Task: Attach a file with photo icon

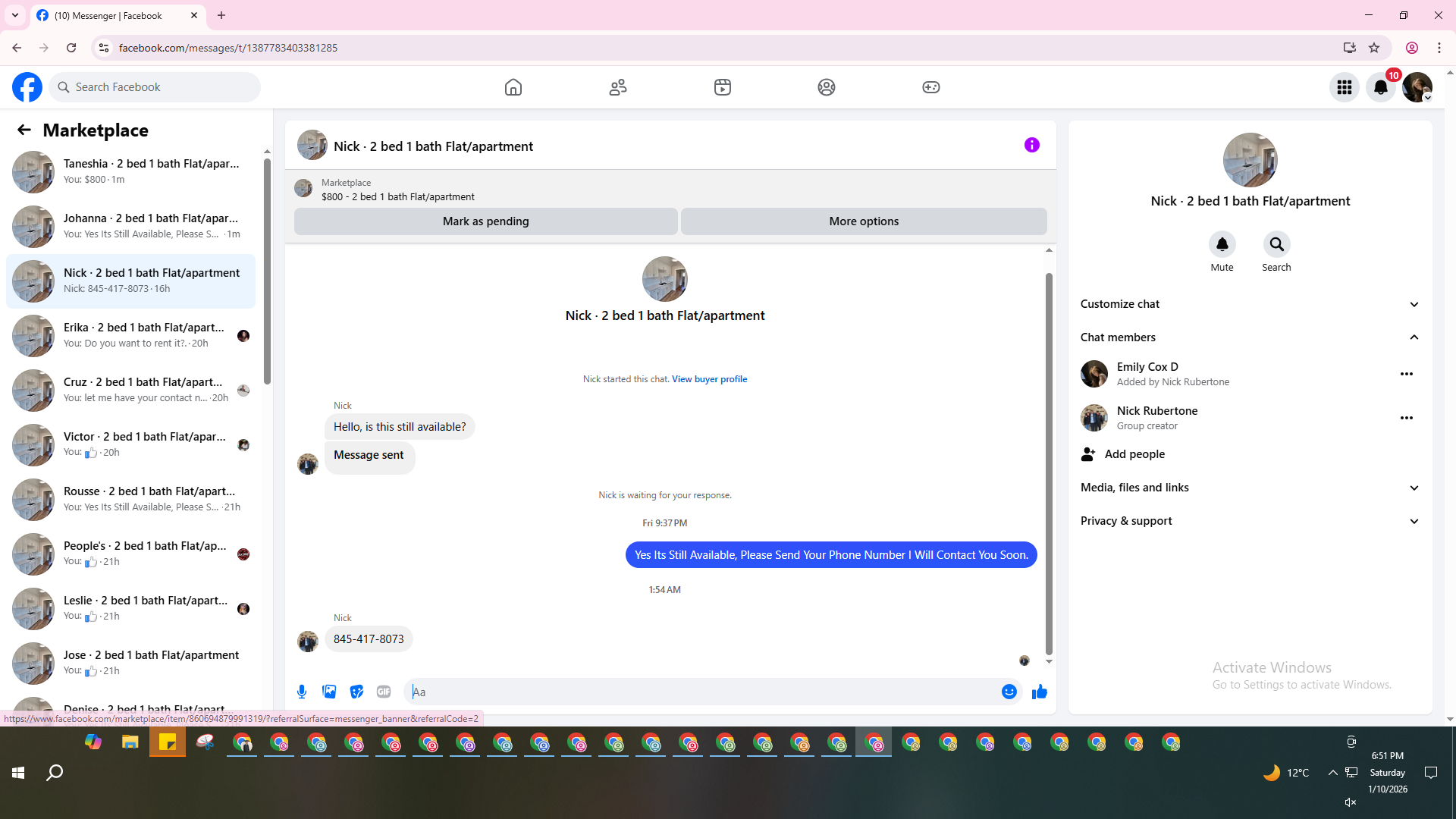Action: [x=329, y=692]
